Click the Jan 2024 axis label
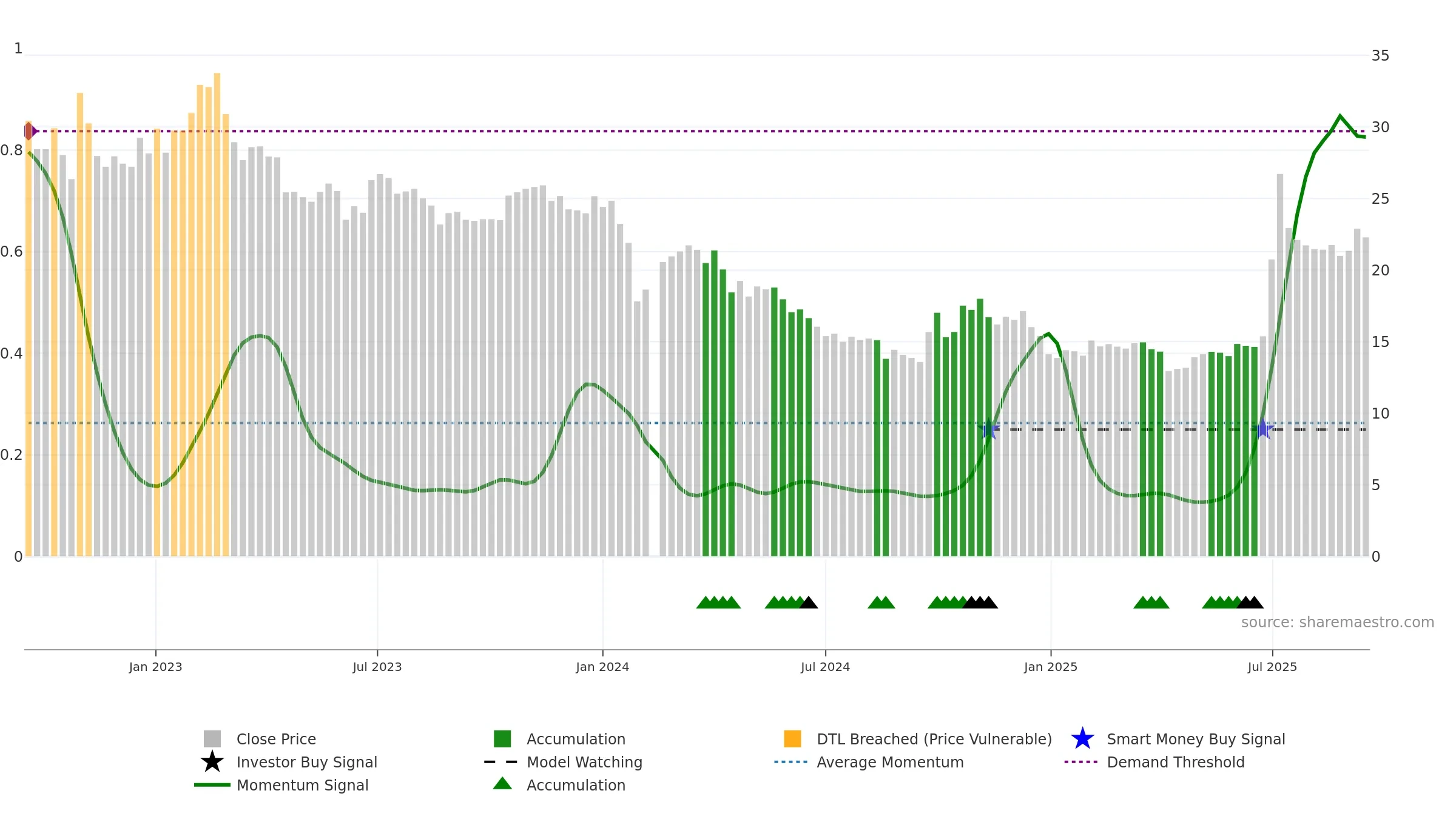 pos(602,667)
